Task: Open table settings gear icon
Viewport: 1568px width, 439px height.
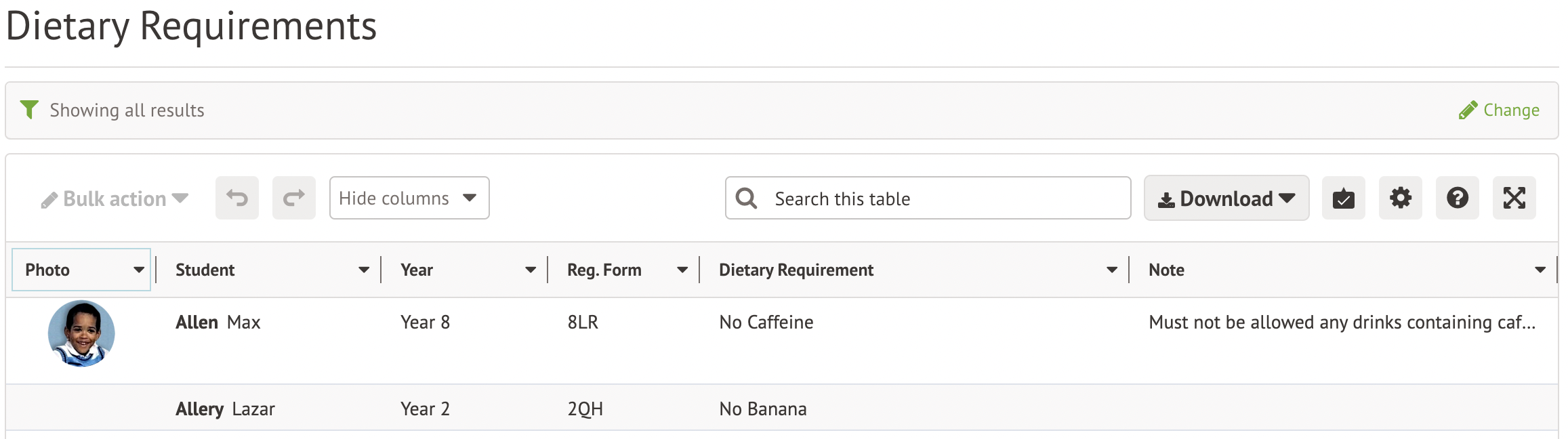Action: pos(1400,198)
